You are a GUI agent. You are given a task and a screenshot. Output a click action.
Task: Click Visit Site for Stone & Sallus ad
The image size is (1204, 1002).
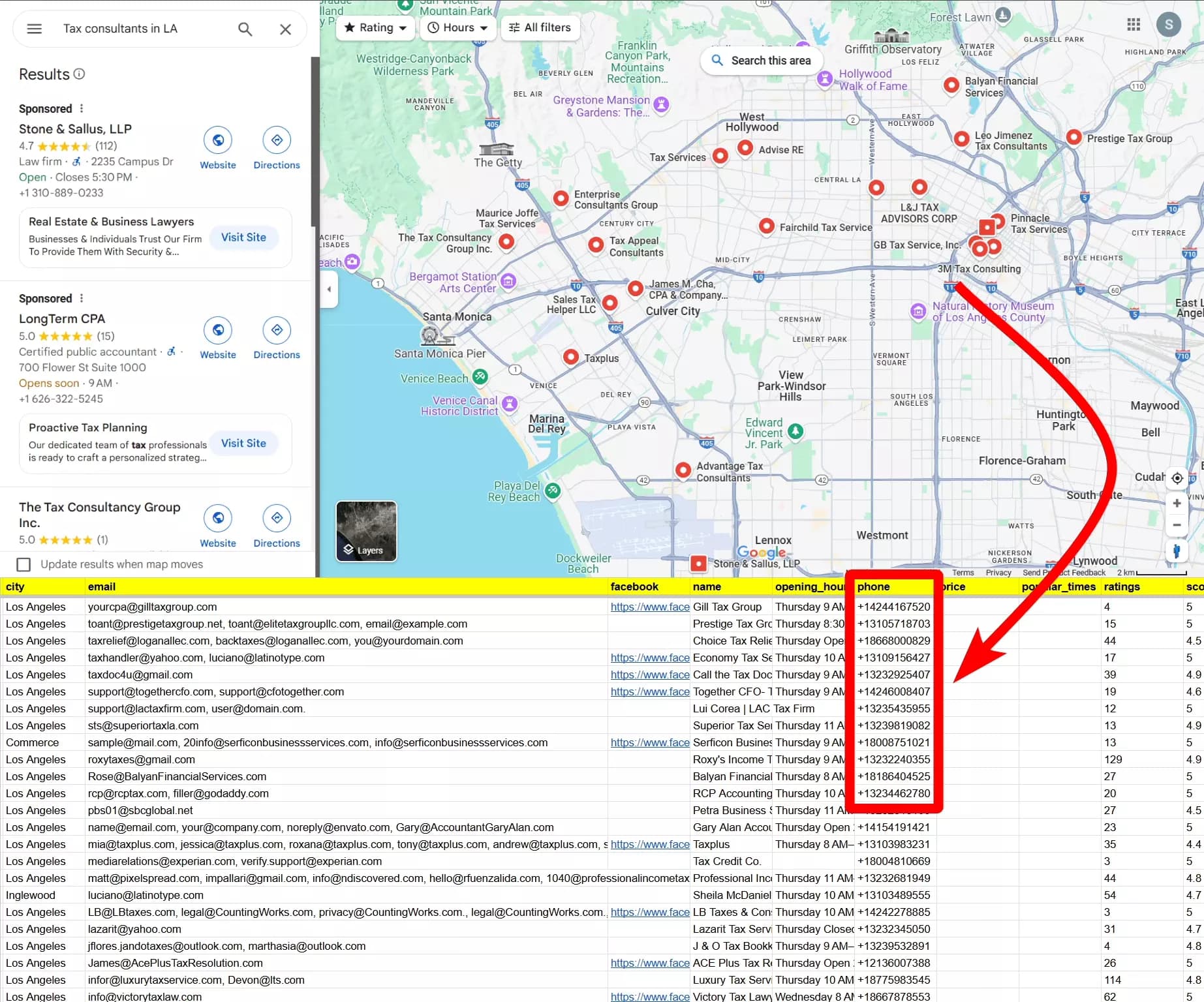pos(243,237)
